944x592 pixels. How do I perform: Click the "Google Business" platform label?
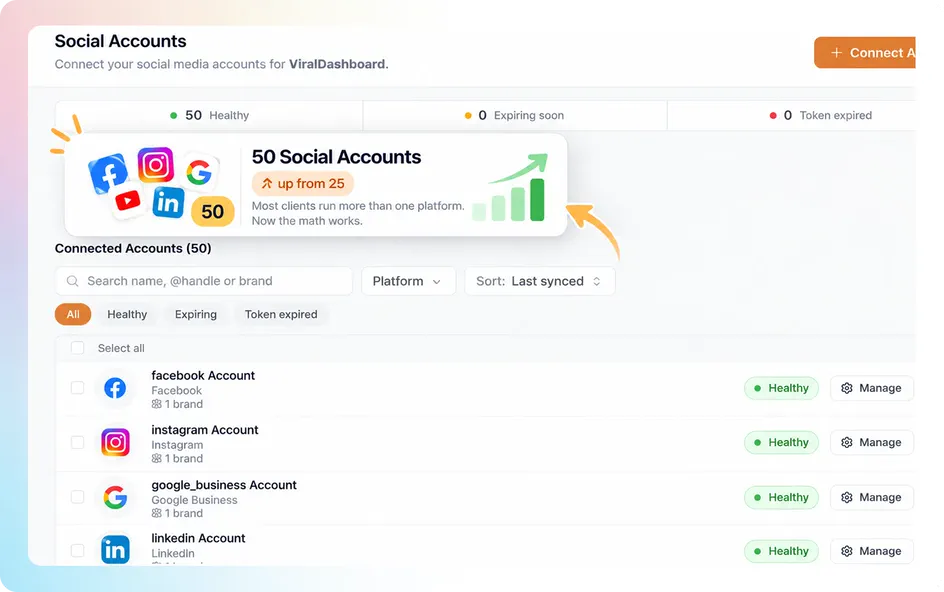[x=194, y=500]
